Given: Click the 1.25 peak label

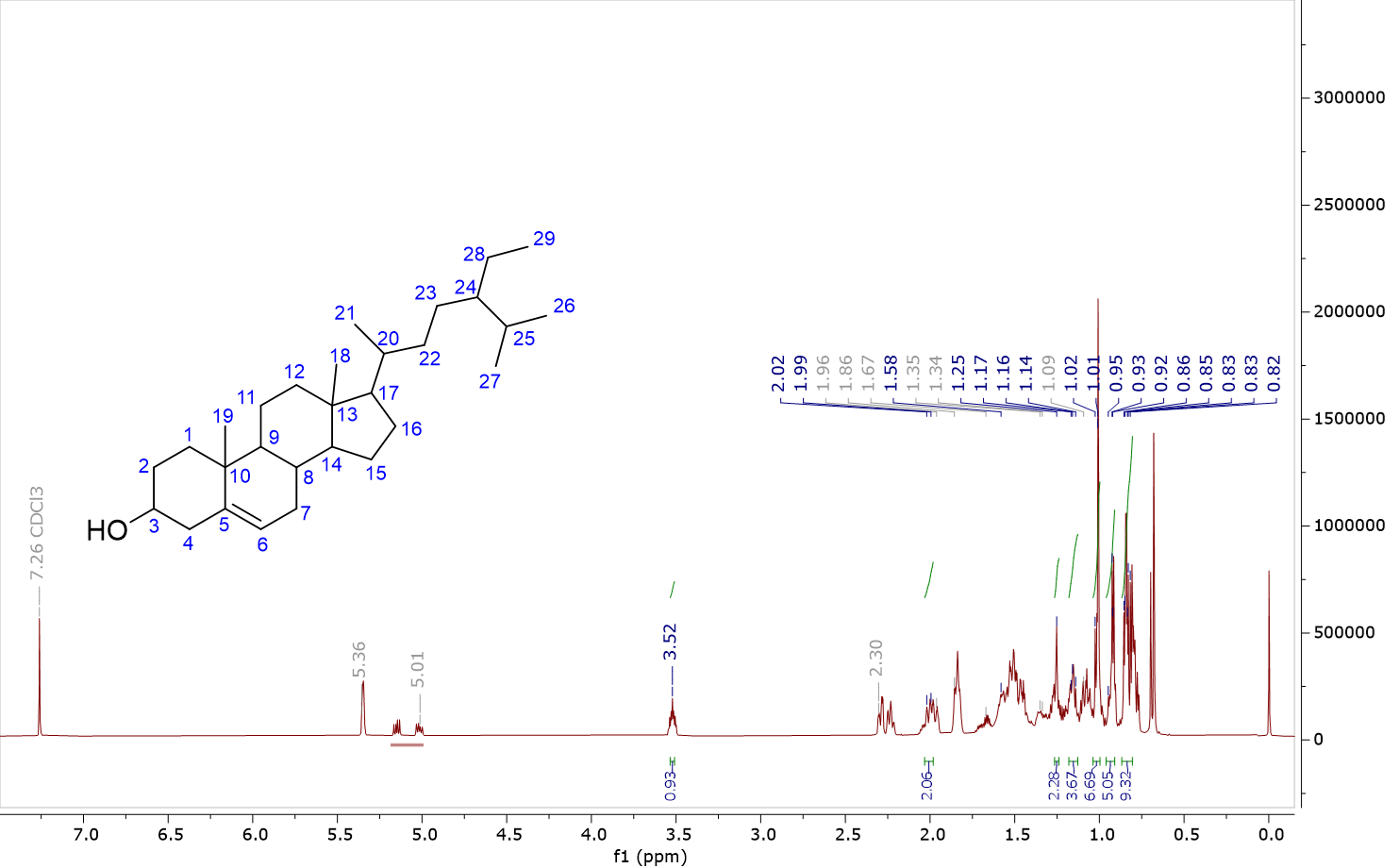Looking at the screenshot, I should (x=959, y=374).
